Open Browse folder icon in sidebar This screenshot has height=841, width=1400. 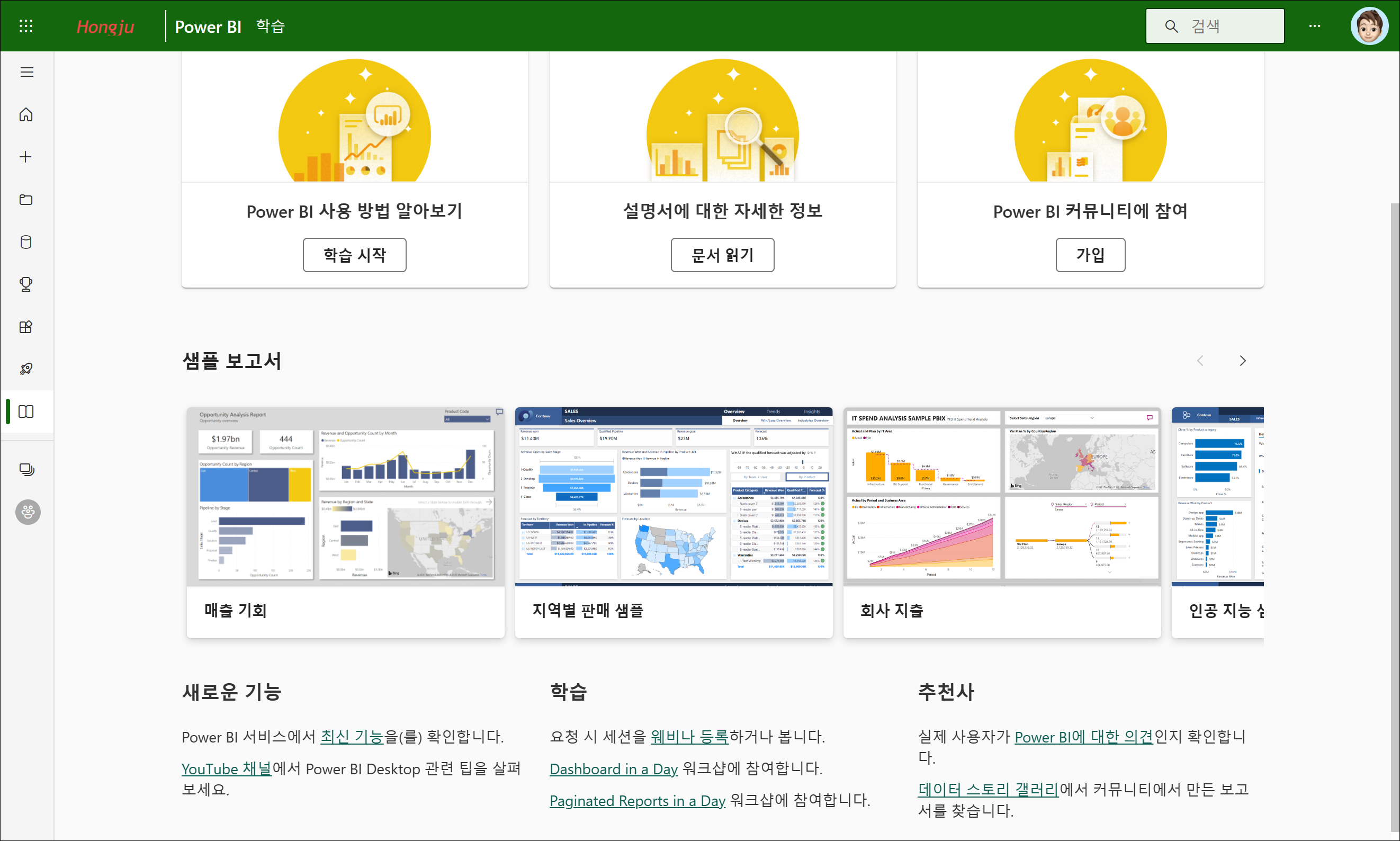tap(26, 200)
